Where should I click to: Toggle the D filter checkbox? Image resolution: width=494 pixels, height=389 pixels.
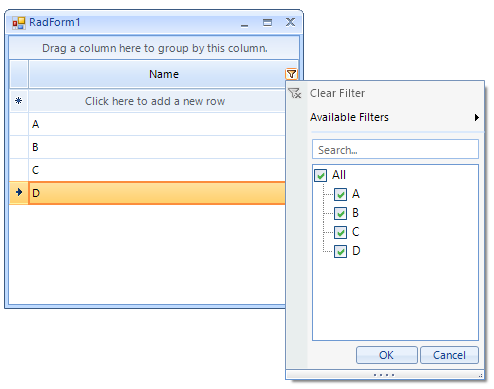[340, 251]
